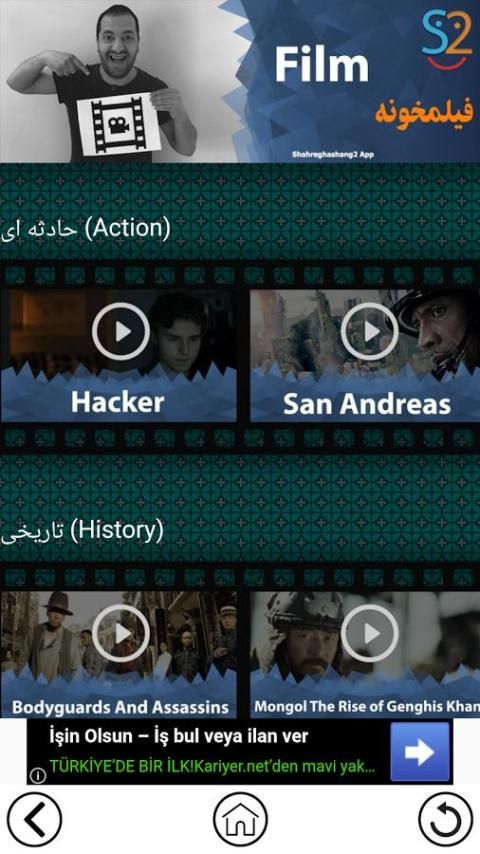Open the ad's blue arrow button
Screen dimensions: 480x854
coord(420,752)
